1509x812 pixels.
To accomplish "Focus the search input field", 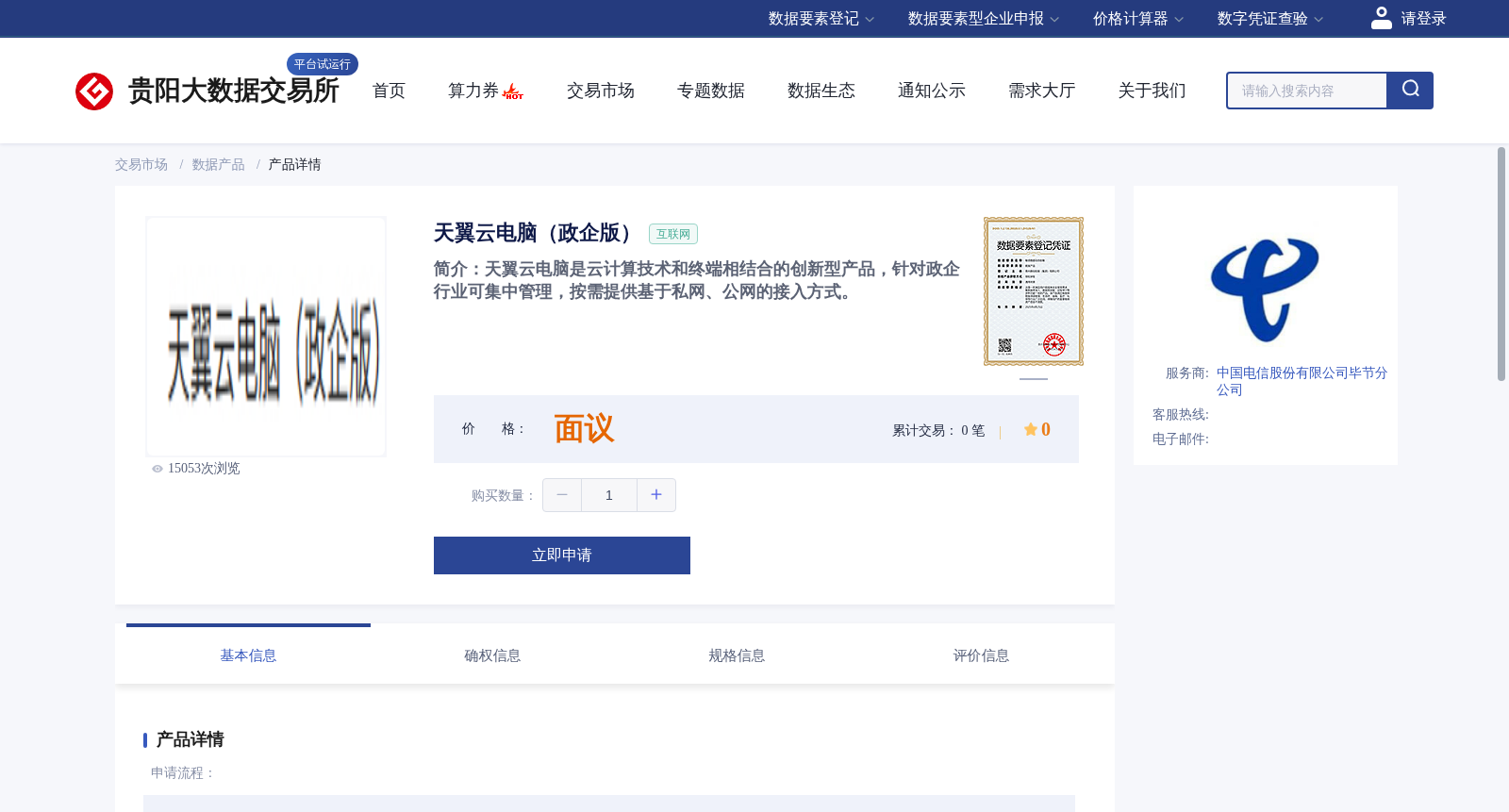I will (1307, 91).
